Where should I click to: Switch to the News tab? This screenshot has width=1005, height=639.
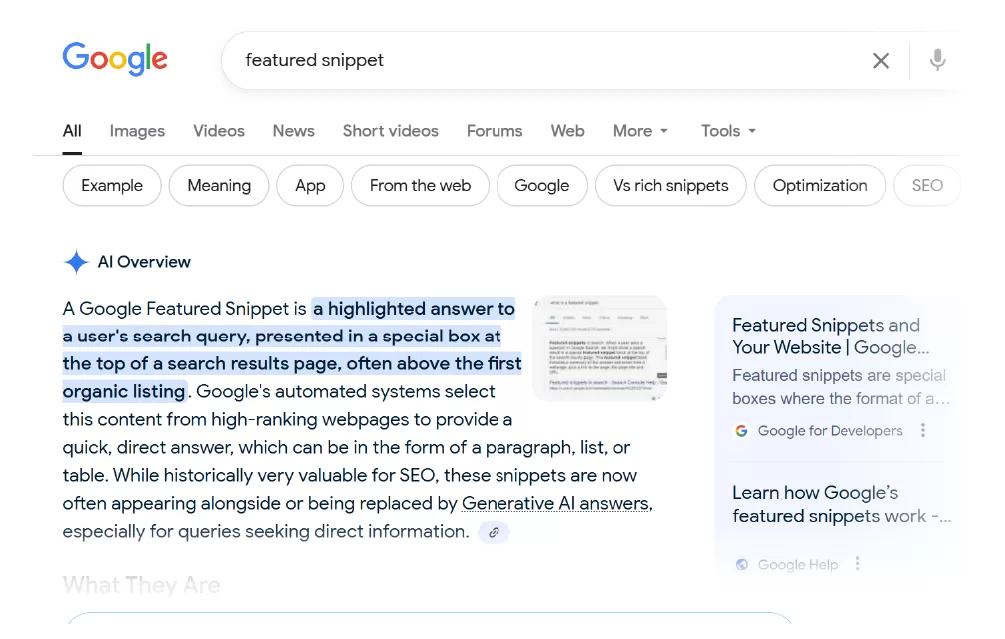(293, 131)
